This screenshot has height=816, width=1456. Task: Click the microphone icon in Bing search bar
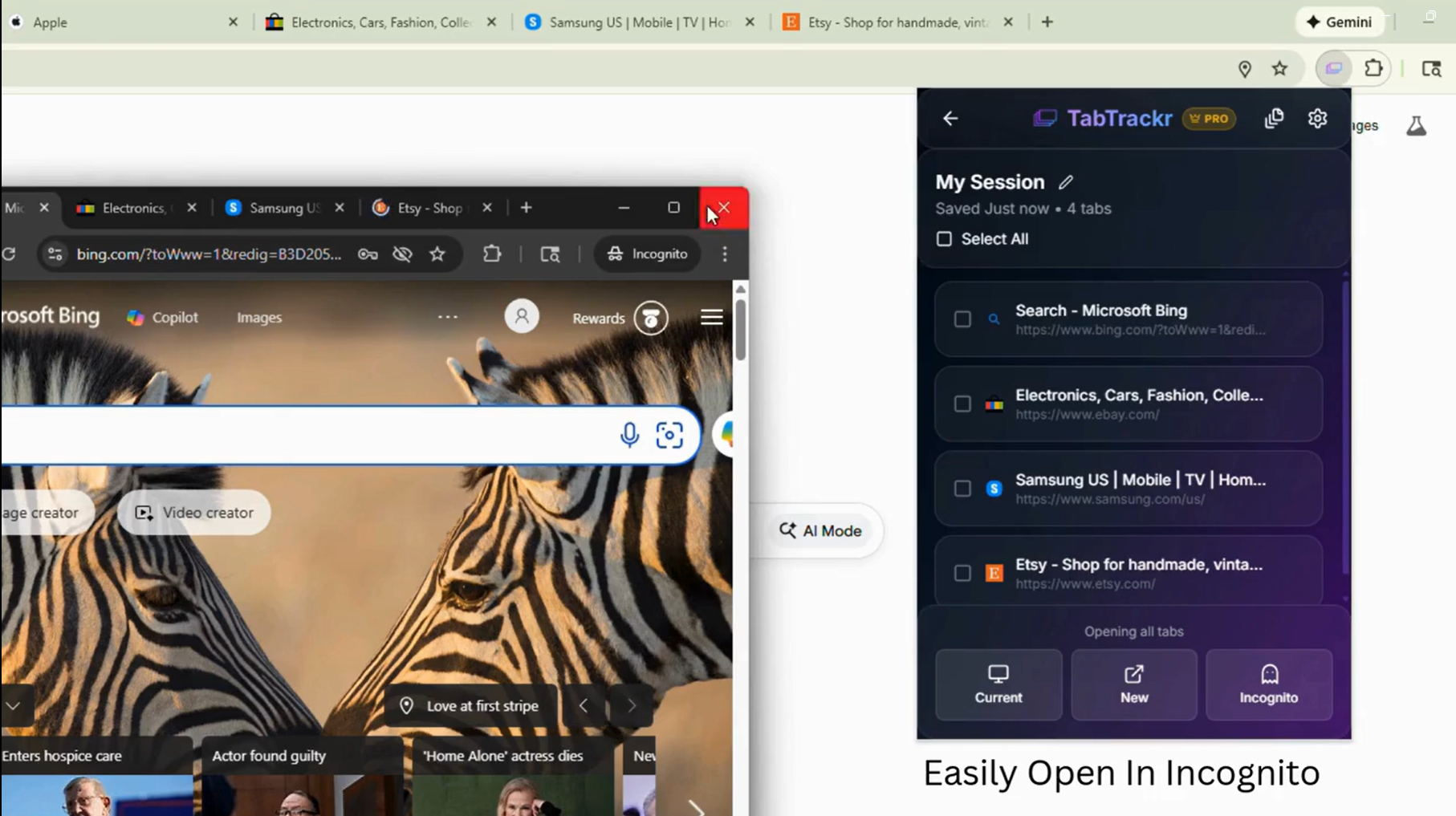pos(629,435)
